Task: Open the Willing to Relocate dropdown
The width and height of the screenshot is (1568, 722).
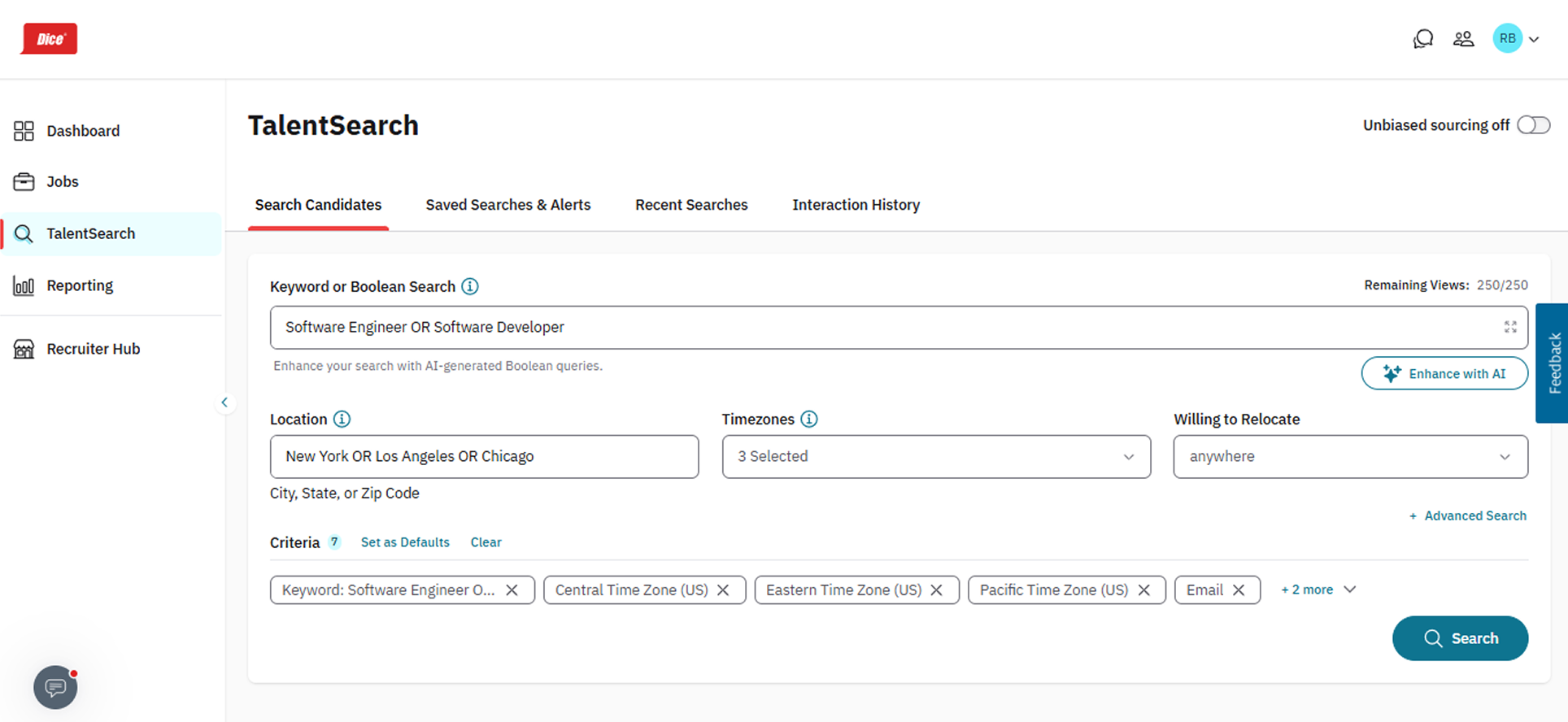Action: 1350,456
